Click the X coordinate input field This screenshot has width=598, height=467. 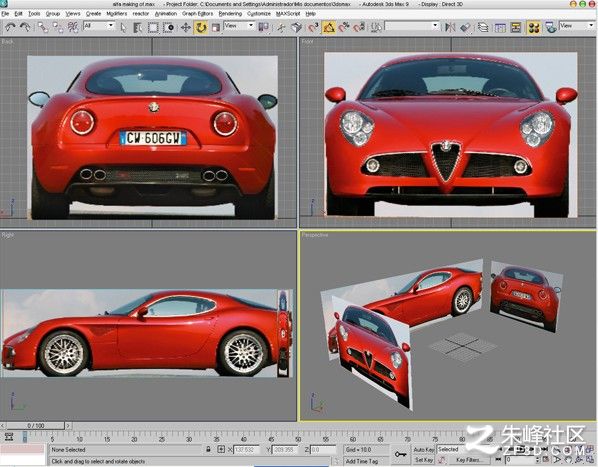click(x=246, y=450)
